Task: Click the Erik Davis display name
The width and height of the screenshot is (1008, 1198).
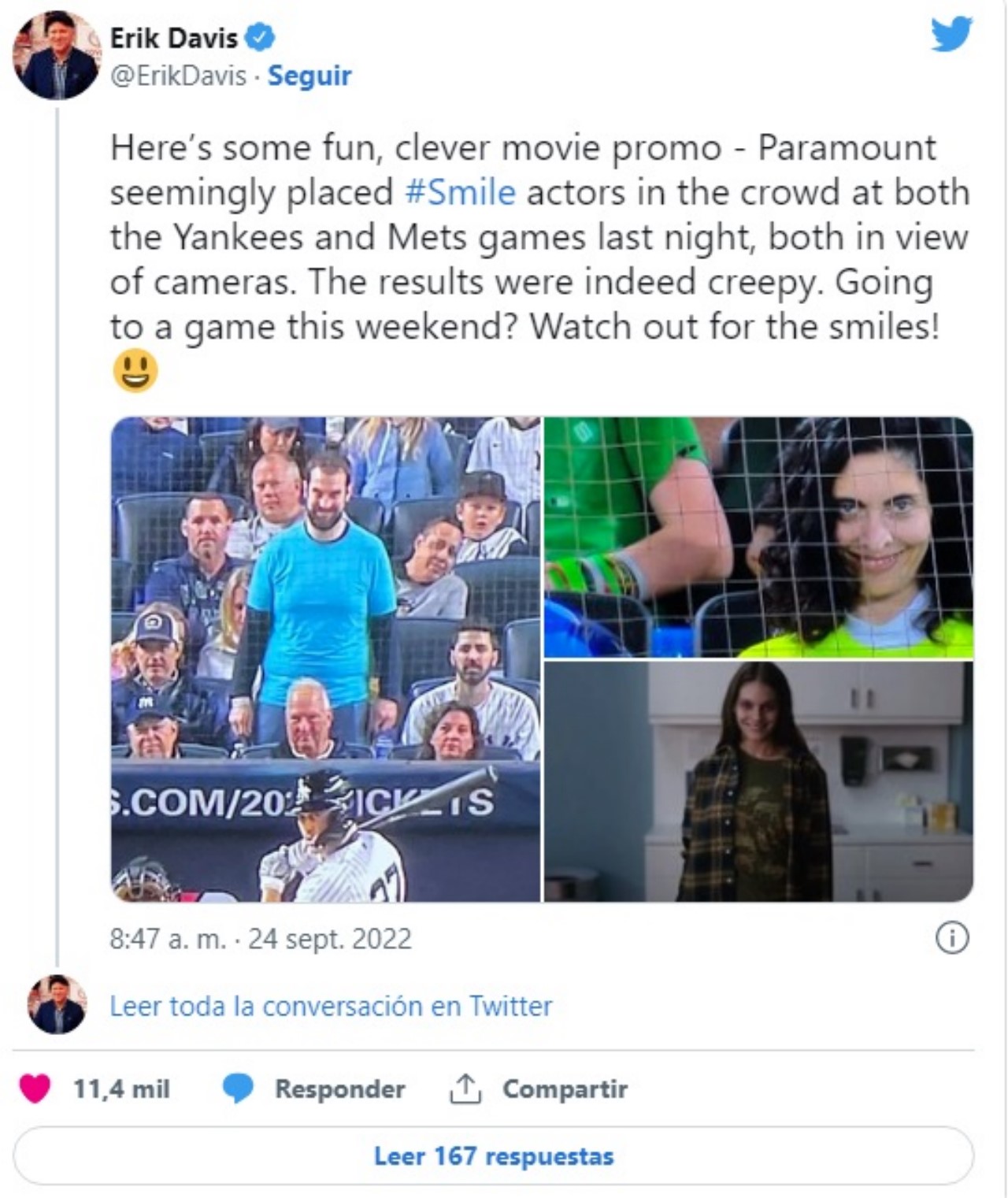Action: pos(173,37)
